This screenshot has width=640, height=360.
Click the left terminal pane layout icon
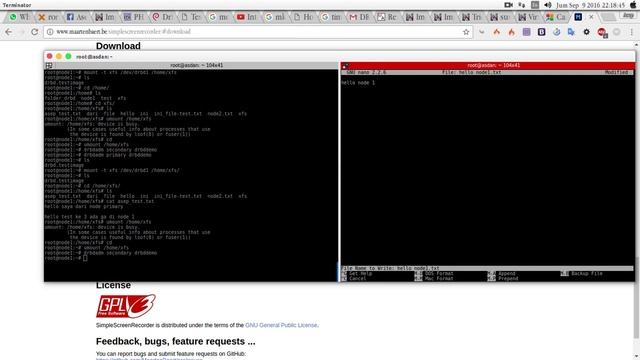49,65
